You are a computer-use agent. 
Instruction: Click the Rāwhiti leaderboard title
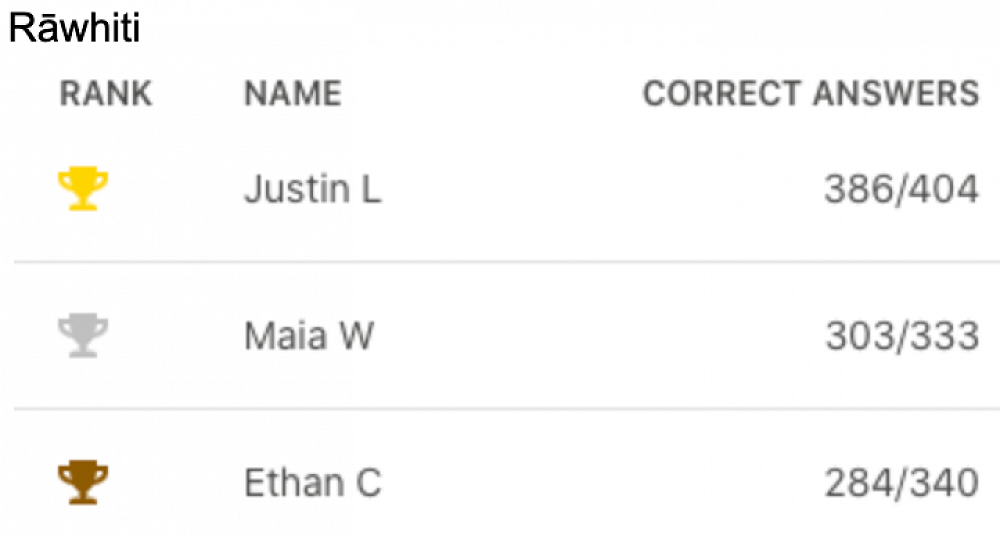(x=74, y=29)
